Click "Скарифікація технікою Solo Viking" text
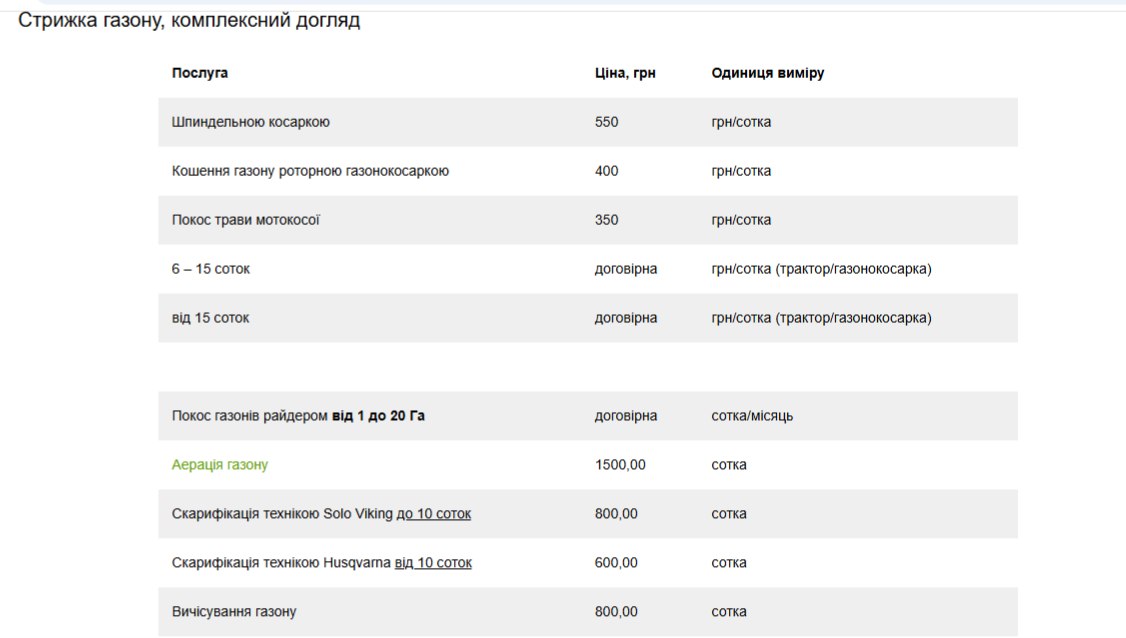Image resolution: width=1126 pixels, height=638 pixels. 282,514
